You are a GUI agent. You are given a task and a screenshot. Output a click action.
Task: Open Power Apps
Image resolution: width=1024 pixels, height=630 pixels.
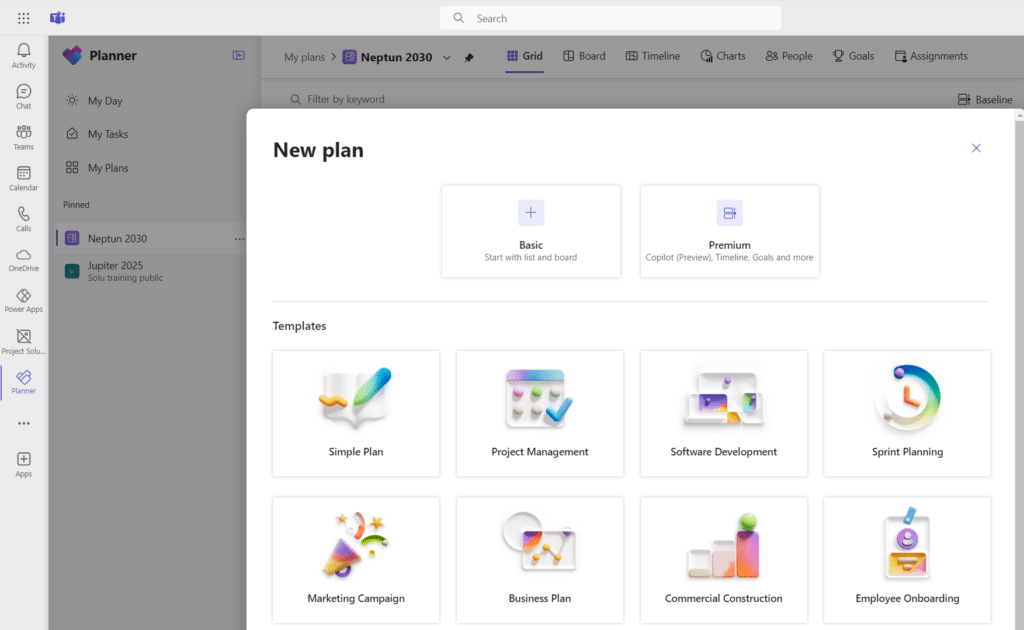(23, 298)
